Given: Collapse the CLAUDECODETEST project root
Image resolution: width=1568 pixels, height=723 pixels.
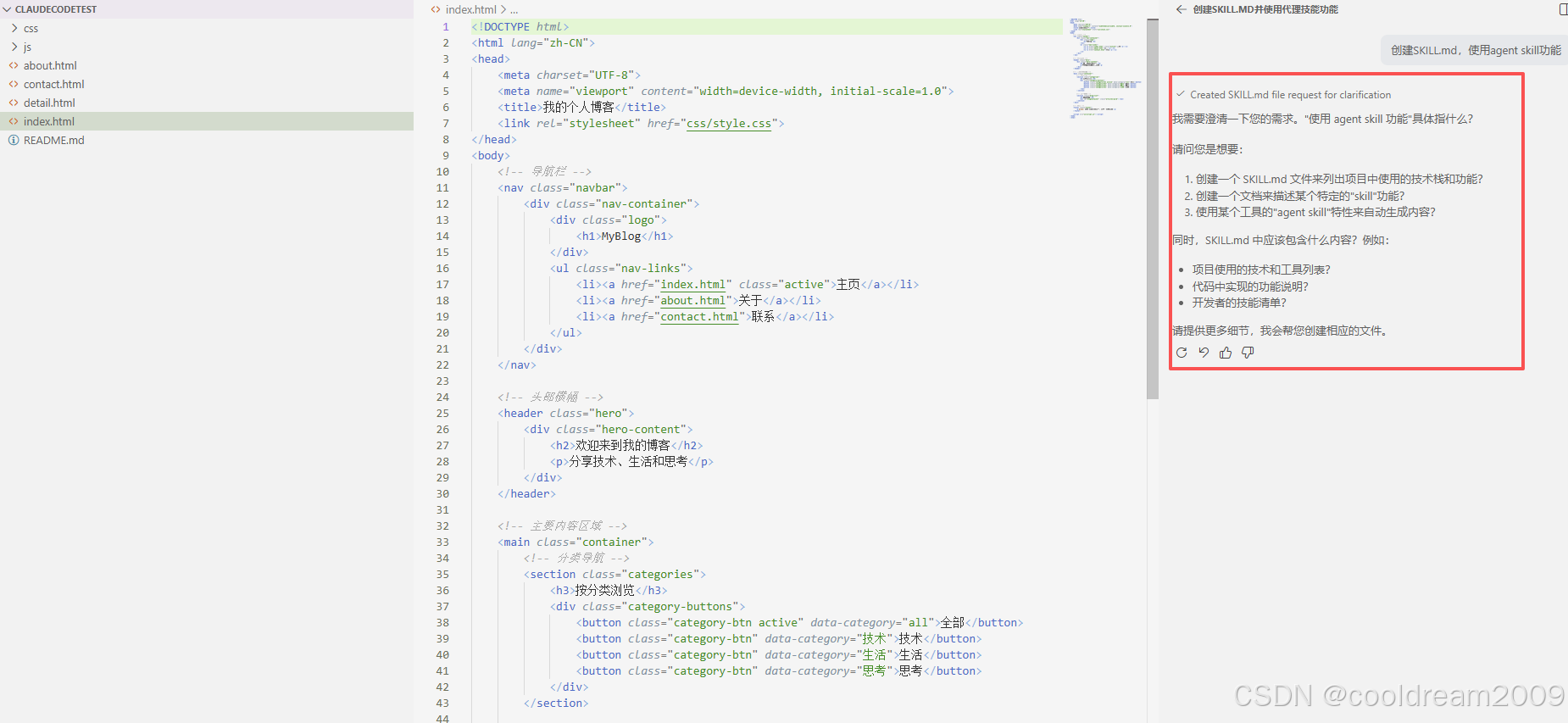Looking at the screenshot, I should tap(7, 9).
